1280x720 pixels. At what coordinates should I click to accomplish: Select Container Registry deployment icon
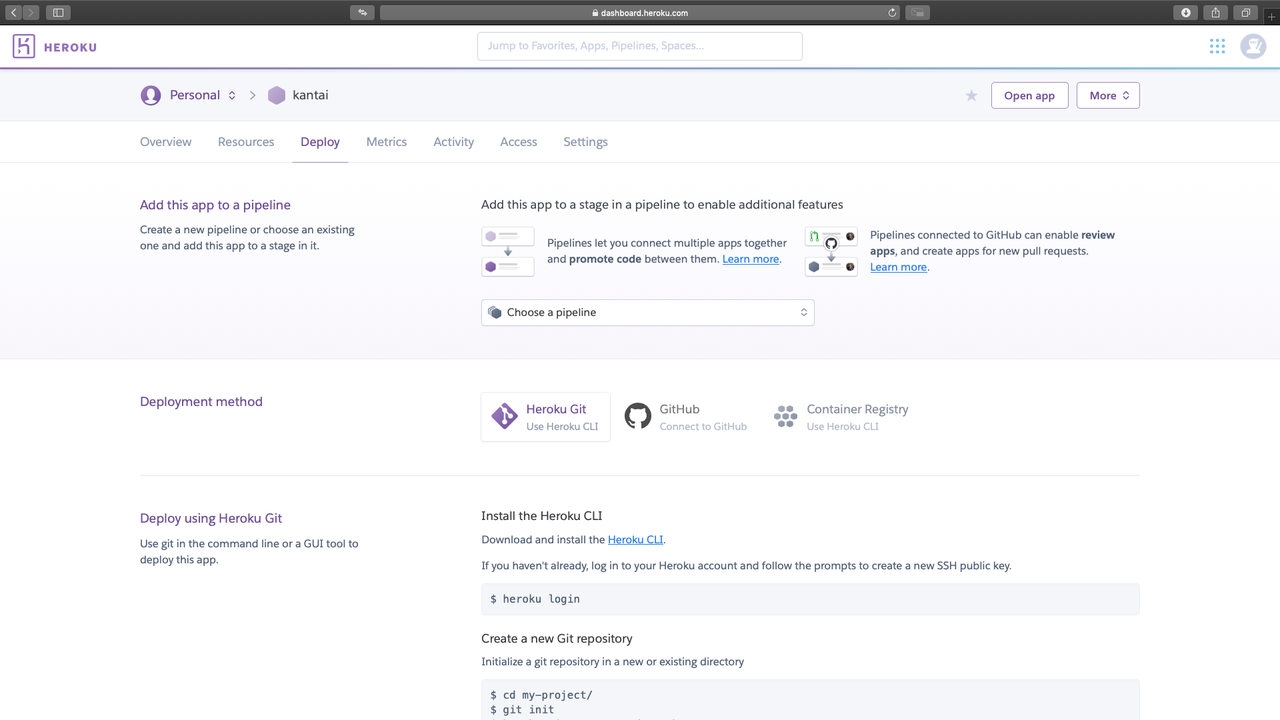(785, 417)
